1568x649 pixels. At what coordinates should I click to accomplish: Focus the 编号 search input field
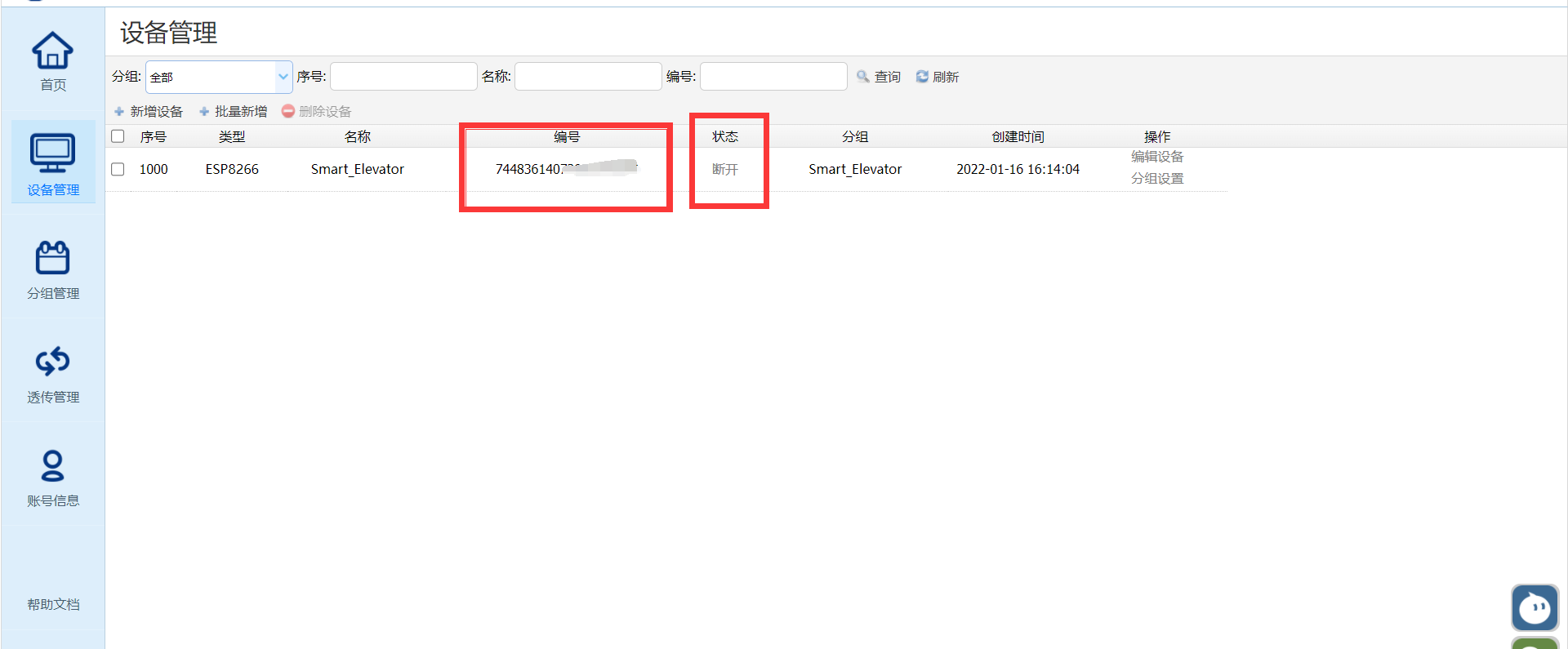(773, 77)
